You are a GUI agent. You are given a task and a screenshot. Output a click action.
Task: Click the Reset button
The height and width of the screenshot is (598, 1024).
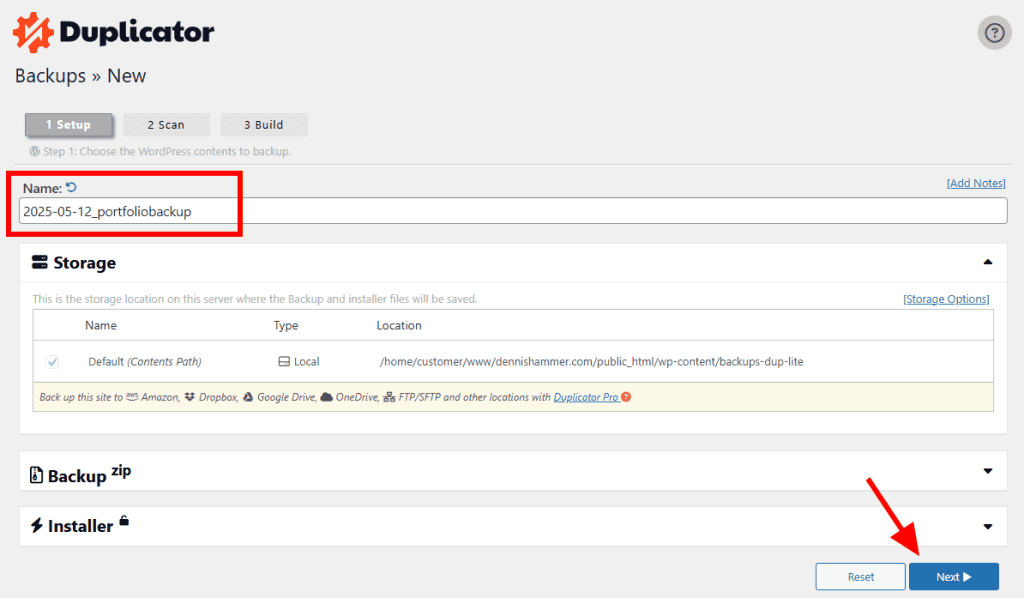(x=861, y=576)
